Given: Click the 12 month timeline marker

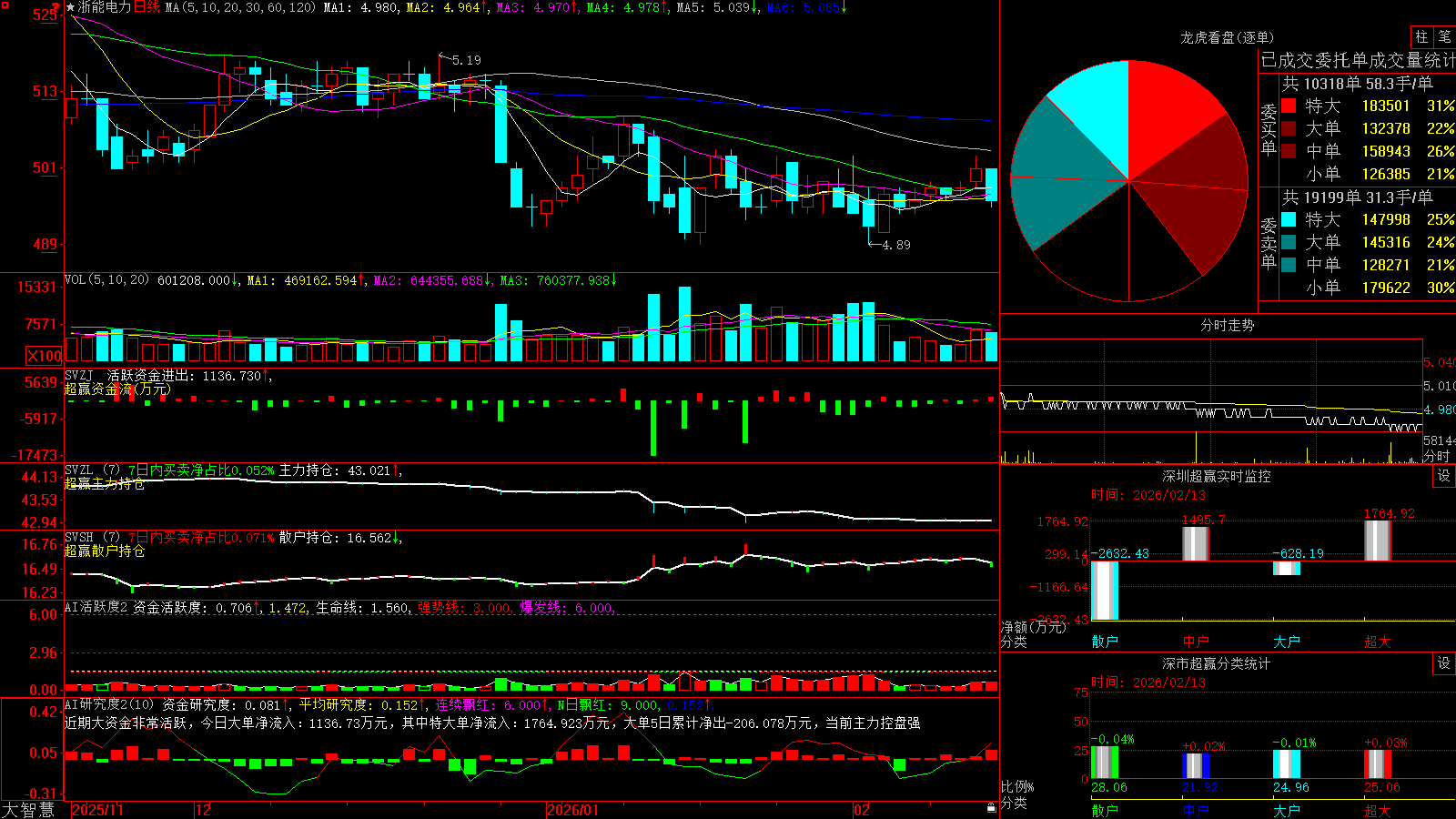Looking at the screenshot, I should pyautogui.click(x=204, y=810).
